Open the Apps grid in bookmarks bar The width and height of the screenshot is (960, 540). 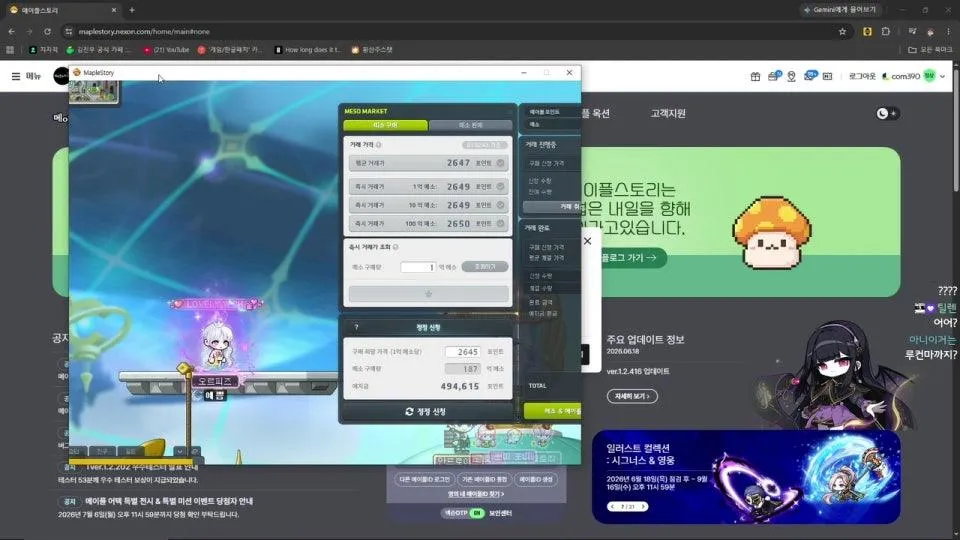tap(10, 50)
